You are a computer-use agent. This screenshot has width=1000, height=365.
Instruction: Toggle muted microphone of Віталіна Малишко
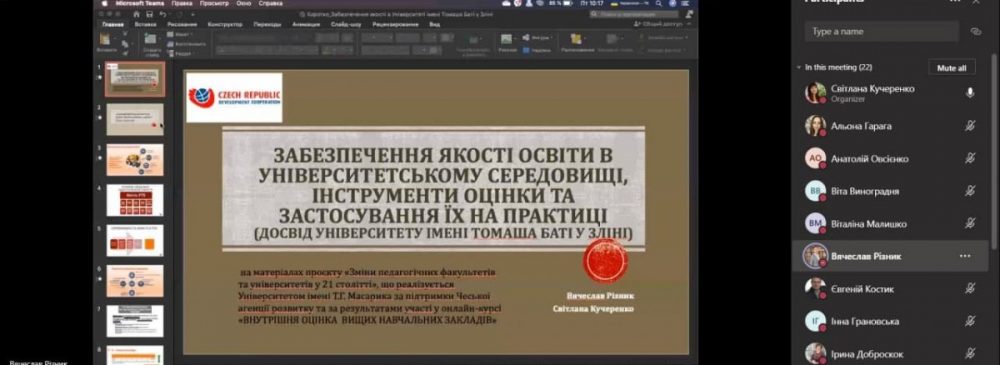click(970, 223)
